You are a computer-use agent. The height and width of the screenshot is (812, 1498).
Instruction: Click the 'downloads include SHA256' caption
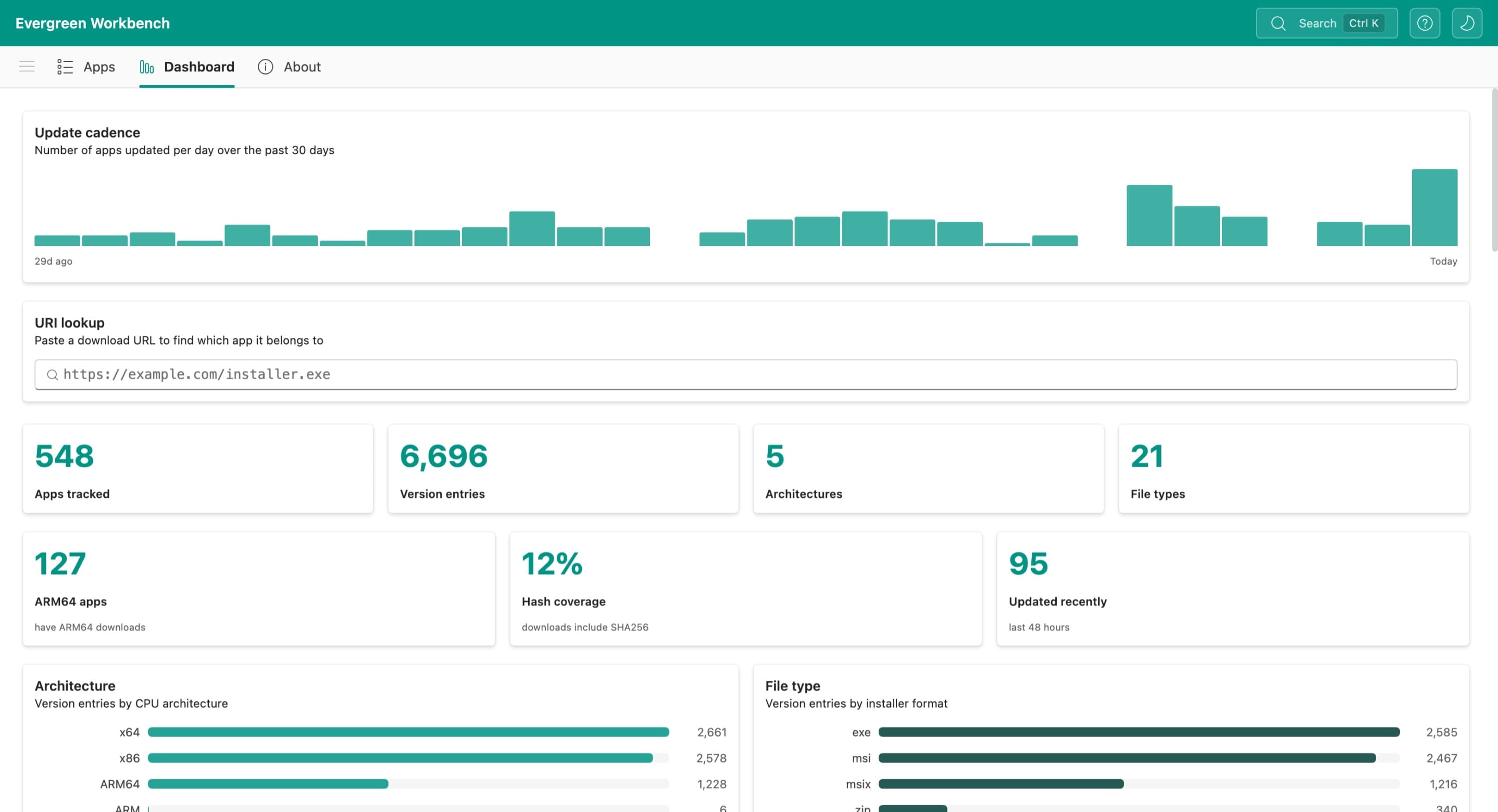point(585,627)
